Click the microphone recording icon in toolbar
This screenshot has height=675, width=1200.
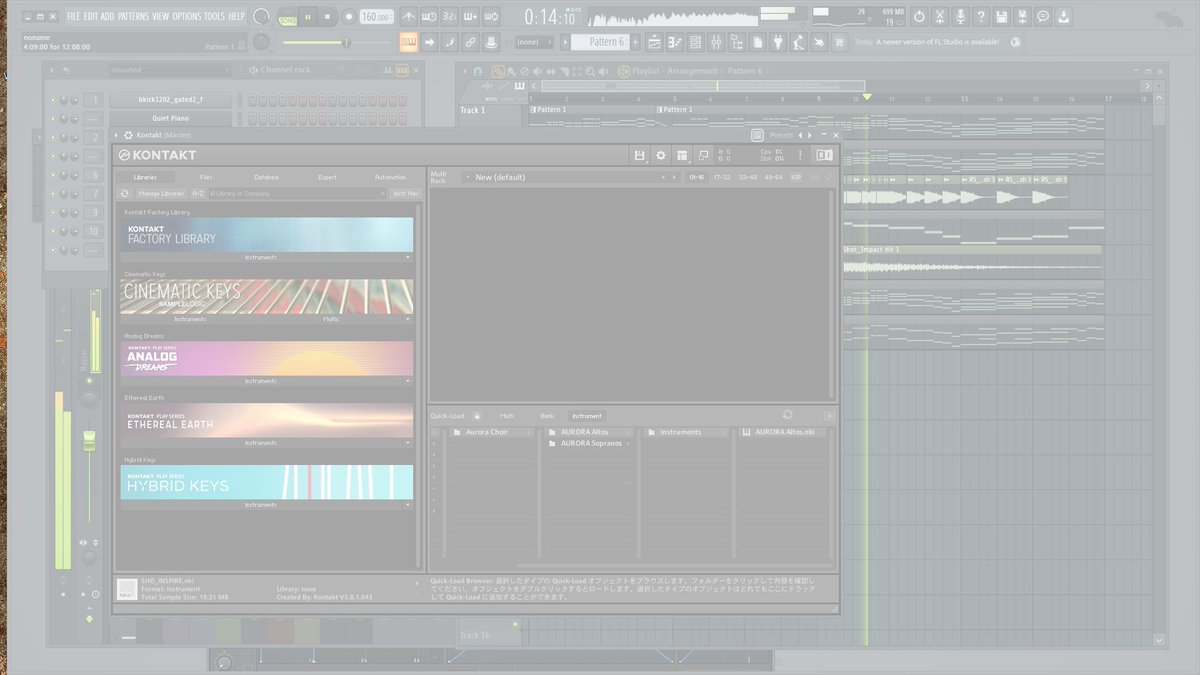coord(960,16)
